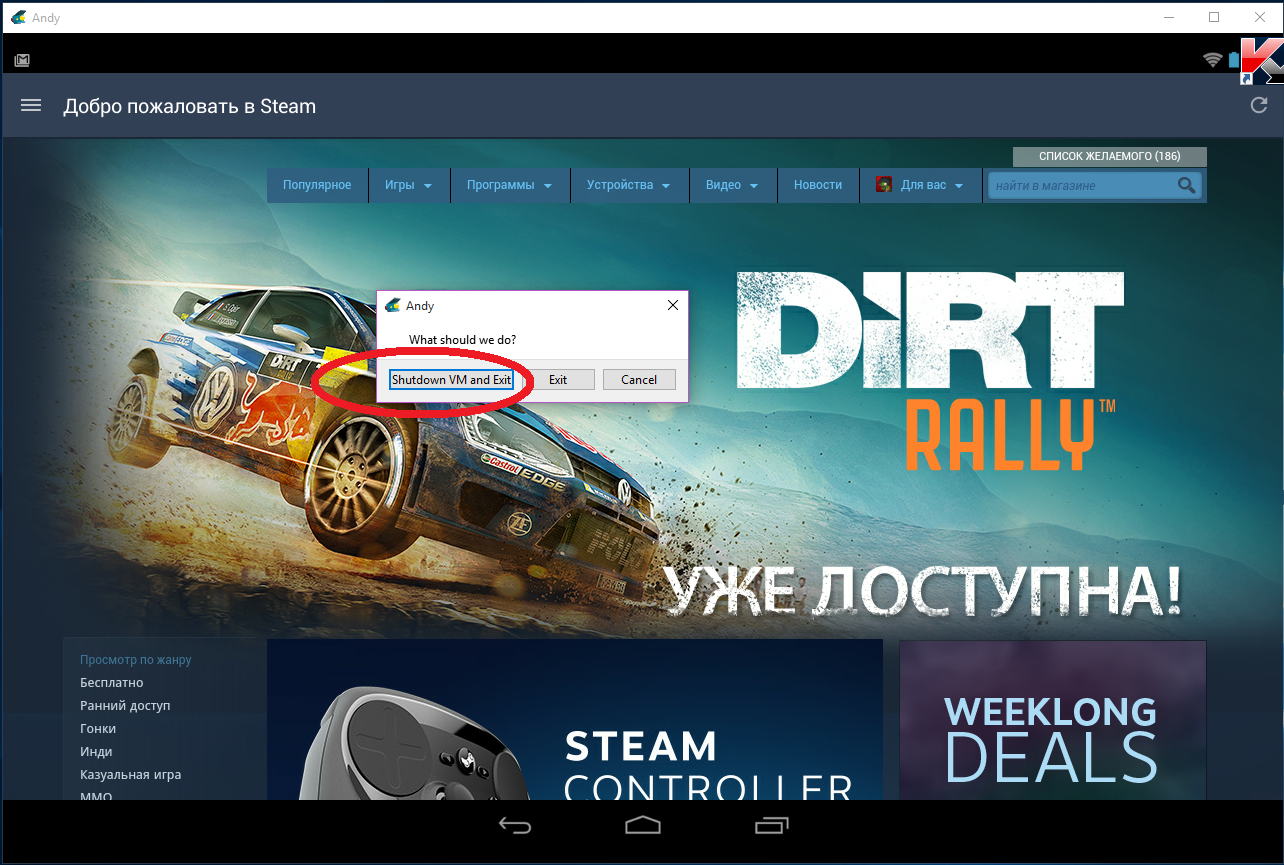1284x865 pixels.
Task: Click the Kaspersky shortcut icon
Action: pos(1260,61)
